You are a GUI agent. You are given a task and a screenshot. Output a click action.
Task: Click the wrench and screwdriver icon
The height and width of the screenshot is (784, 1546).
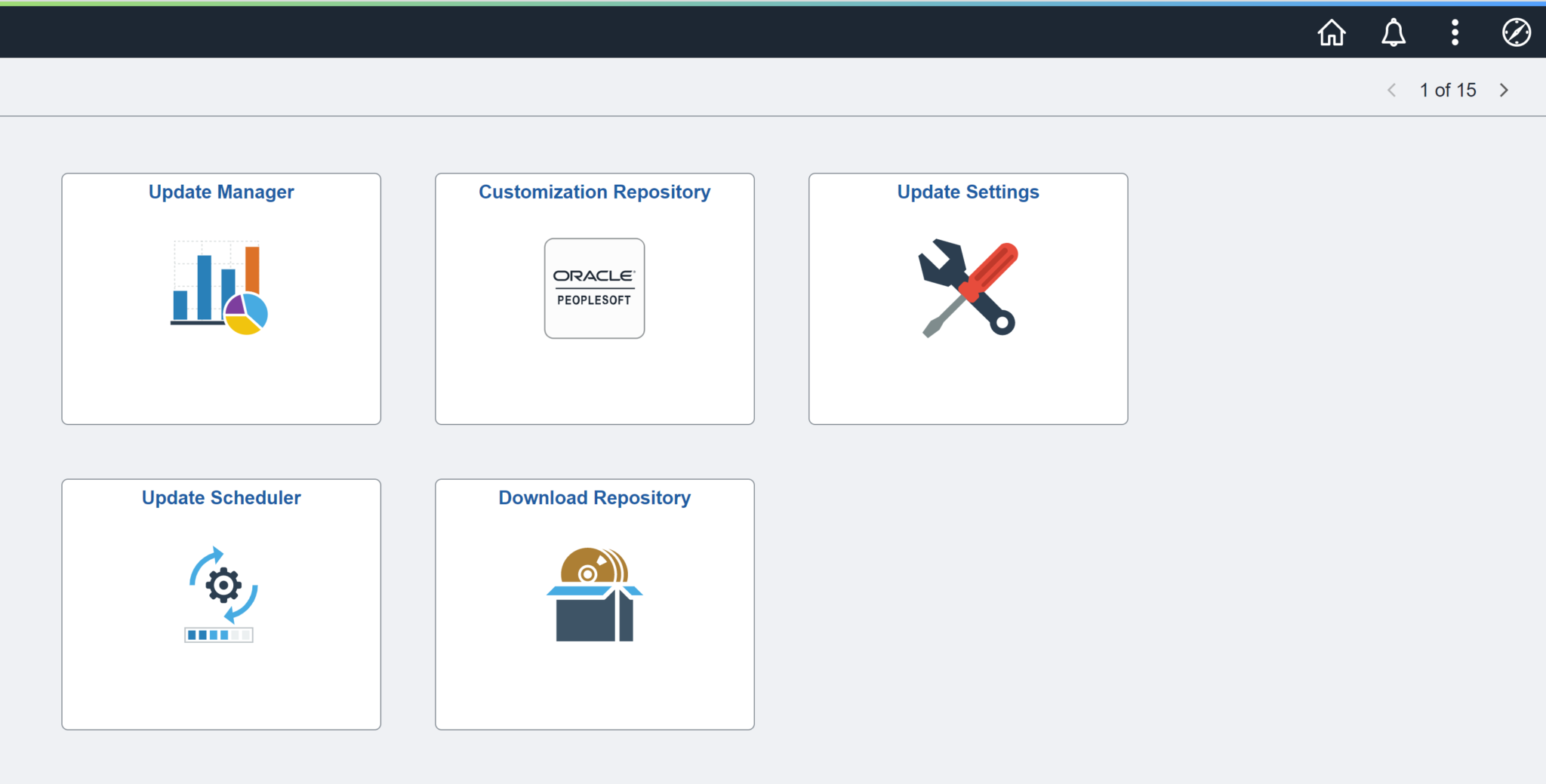[x=968, y=288]
